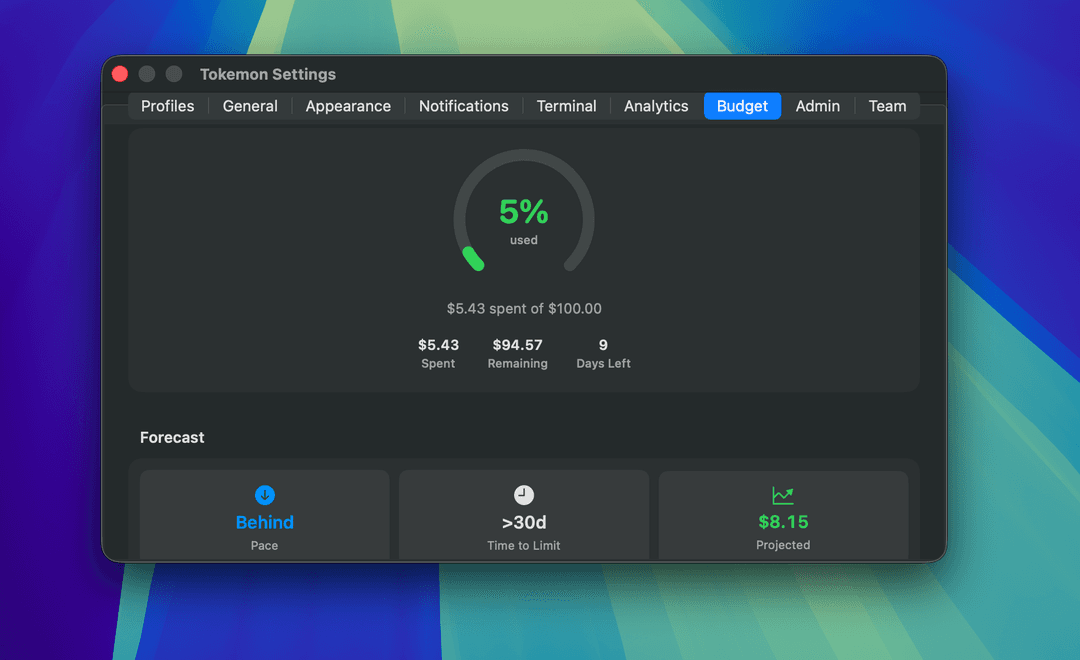Click the green trend chart icon above Projected
The image size is (1080, 660).
tap(783, 494)
